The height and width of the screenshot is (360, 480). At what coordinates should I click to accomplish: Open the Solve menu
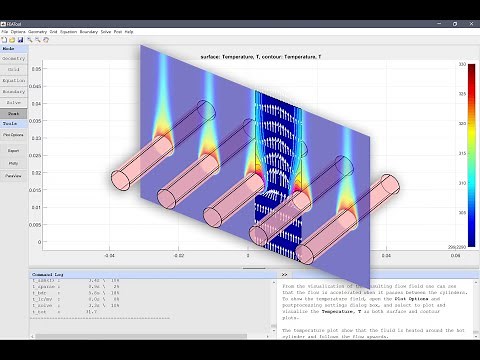click(x=106, y=32)
